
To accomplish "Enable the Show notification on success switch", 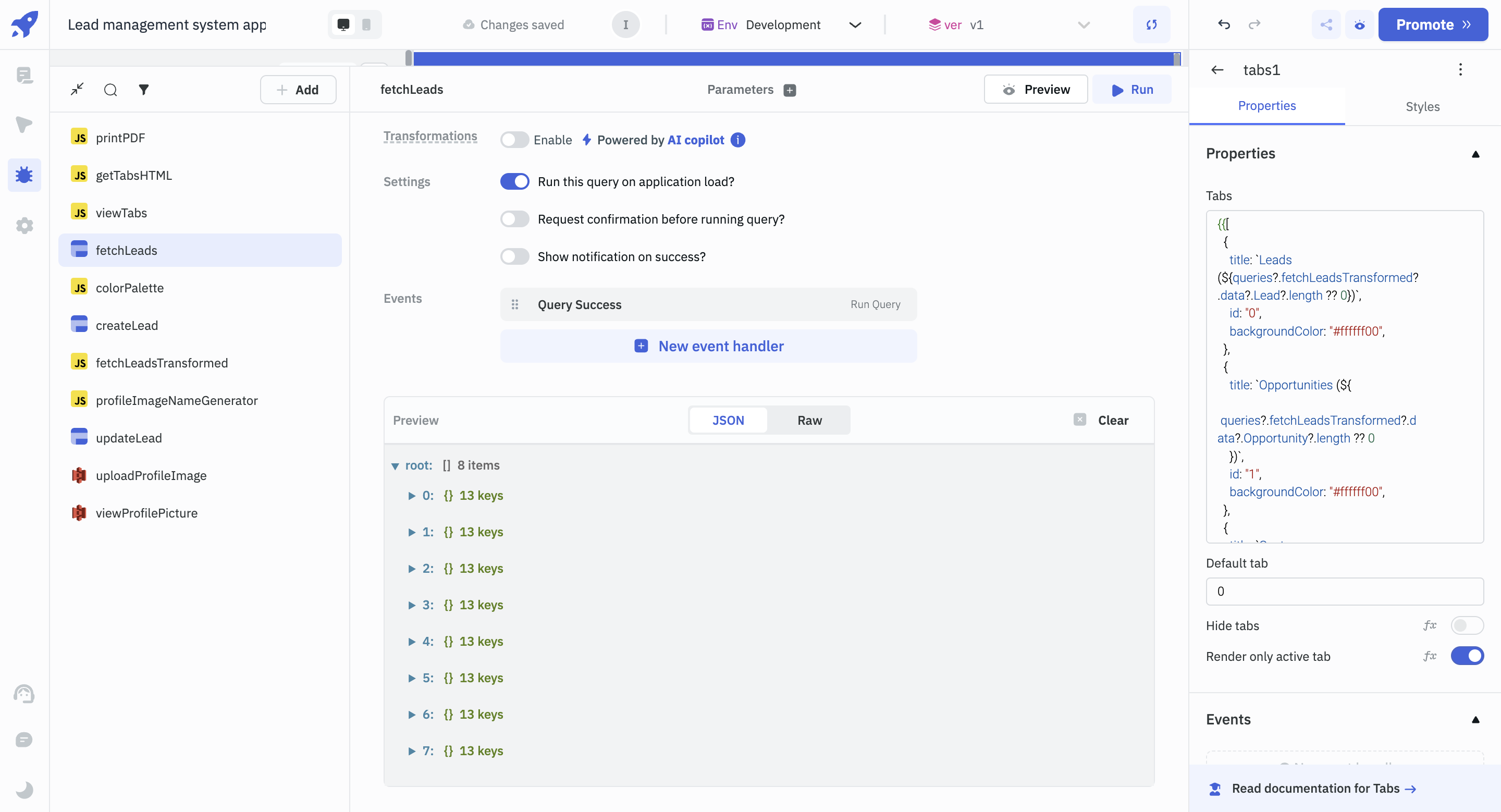I will click(x=514, y=257).
